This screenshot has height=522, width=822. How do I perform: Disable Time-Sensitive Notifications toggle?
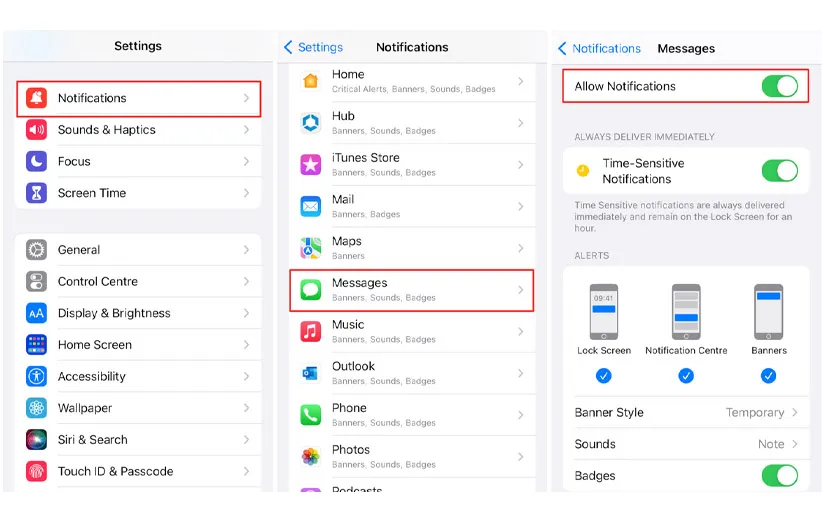(x=779, y=171)
